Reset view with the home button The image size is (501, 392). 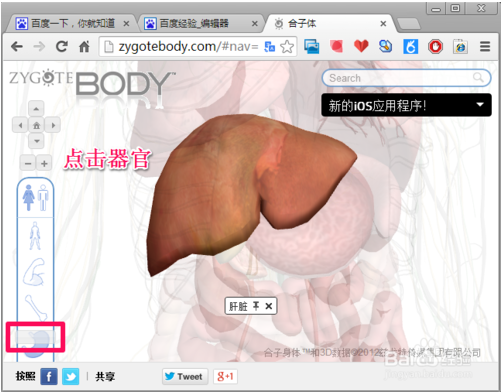coord(36,125)
